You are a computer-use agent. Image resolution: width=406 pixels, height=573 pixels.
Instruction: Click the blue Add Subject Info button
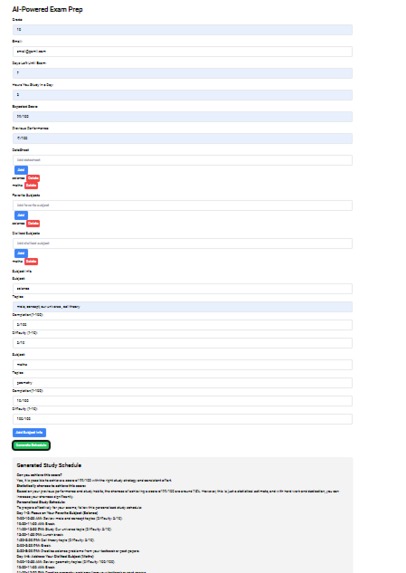(29, 433)
